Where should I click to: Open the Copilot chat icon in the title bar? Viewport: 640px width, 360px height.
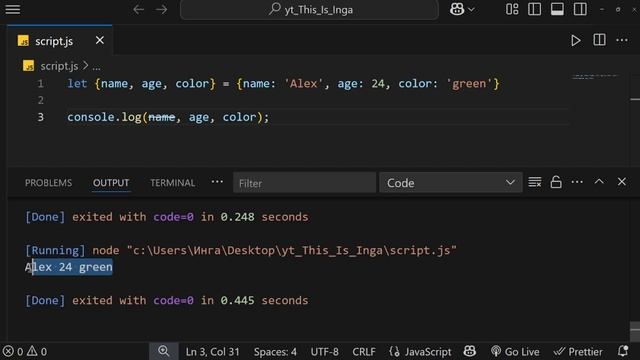click(457, 9)
